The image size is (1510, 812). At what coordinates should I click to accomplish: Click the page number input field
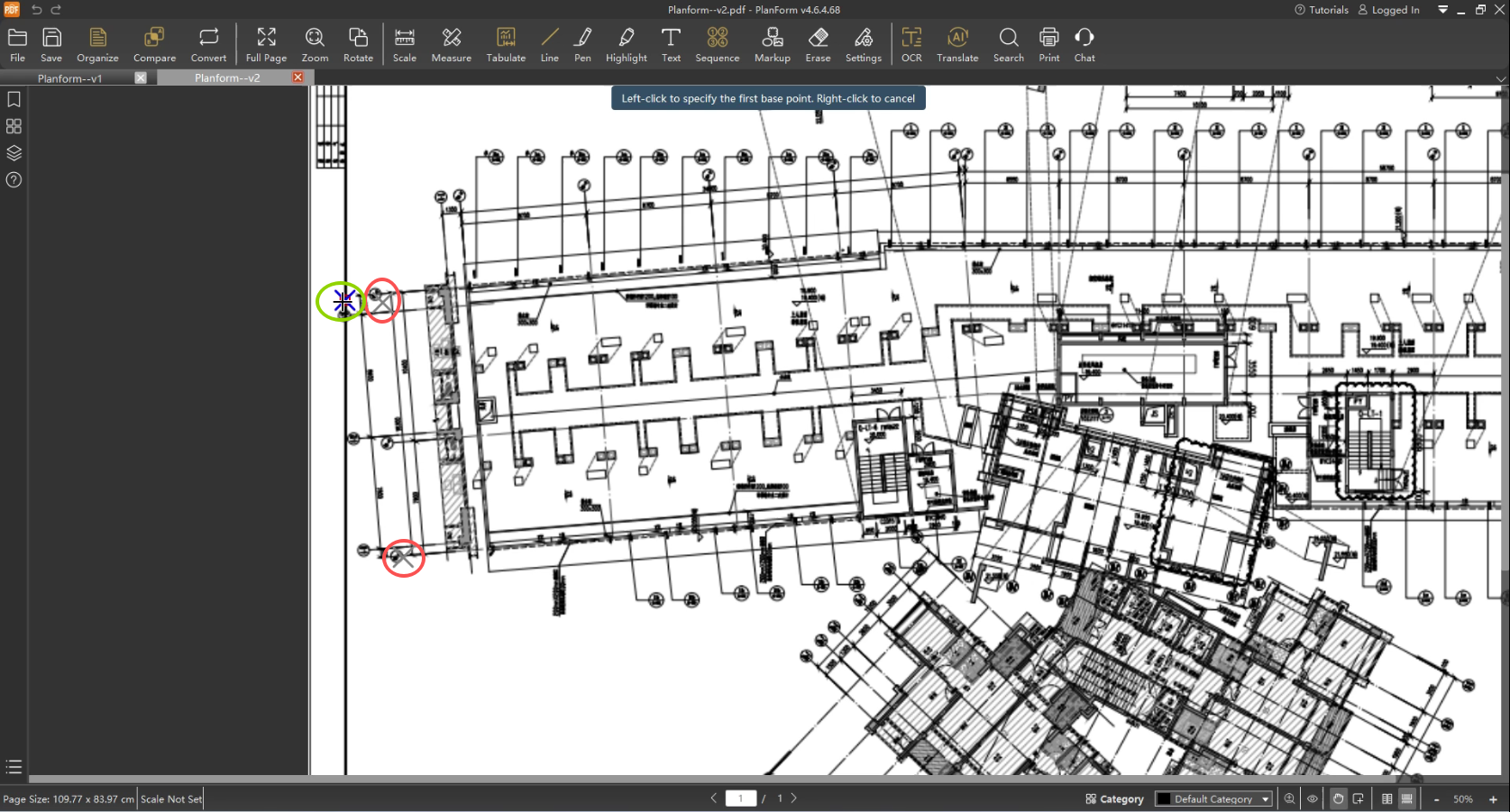tap(741, 798)
